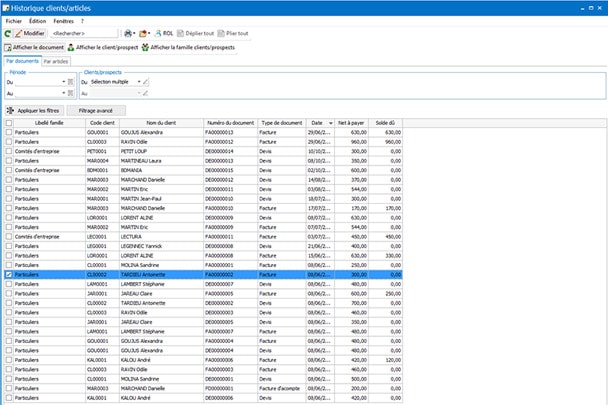Sort by the Libellé famille column header

(49, 123)
